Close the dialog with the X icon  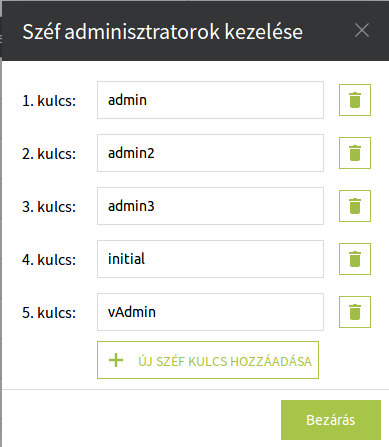(362, 31)
